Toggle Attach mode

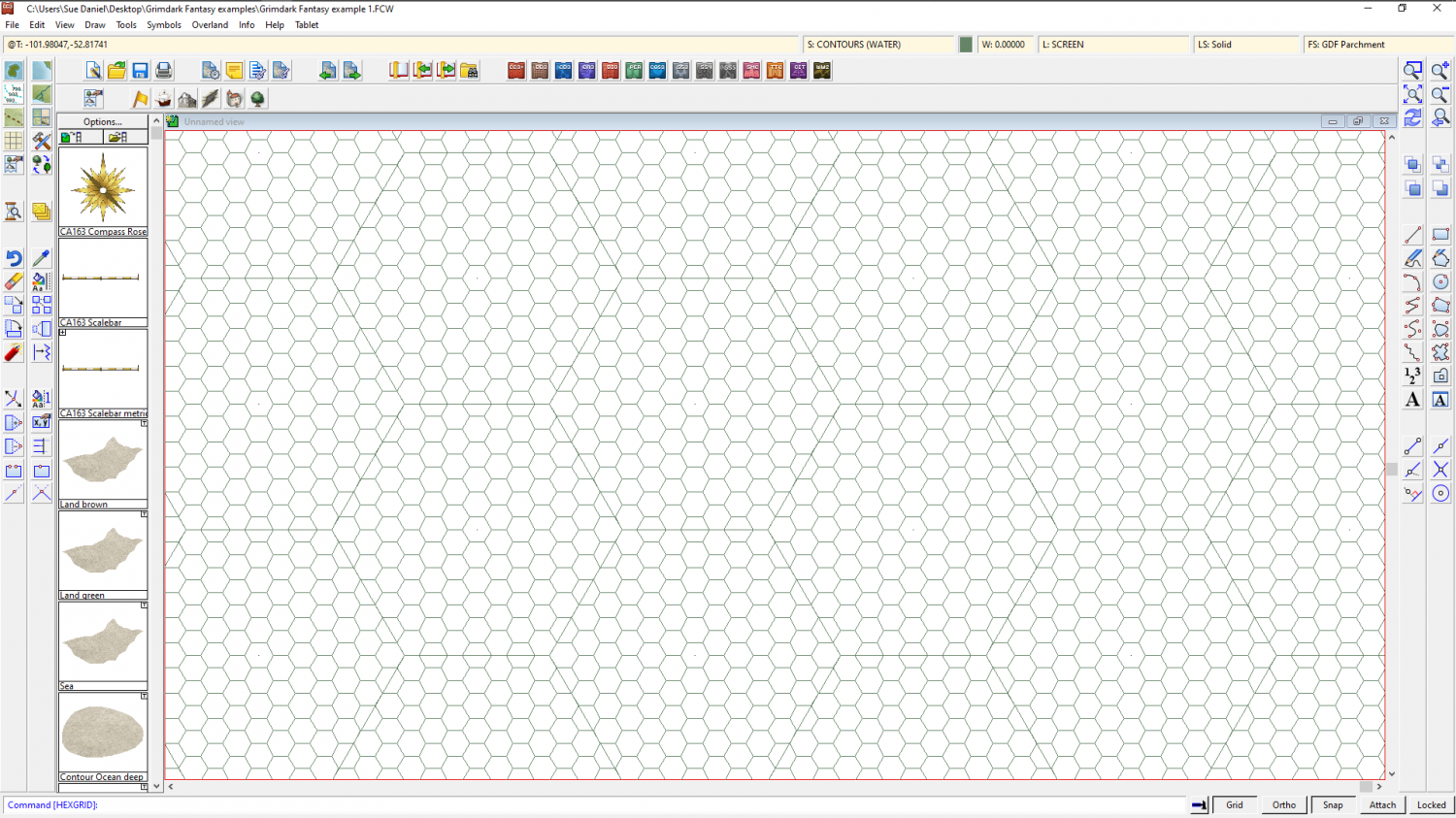1383,804
